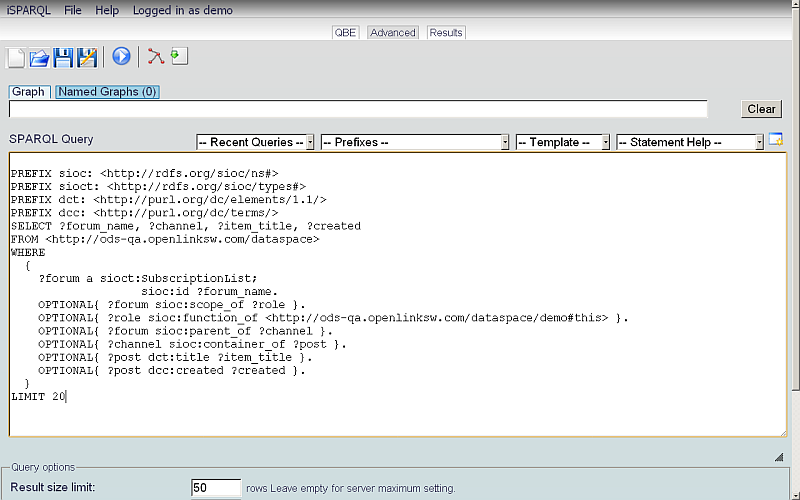The width and height of the screenshot is (800, 500).
Task: Switch to the Results tab
Action: (x=446, y=33)
